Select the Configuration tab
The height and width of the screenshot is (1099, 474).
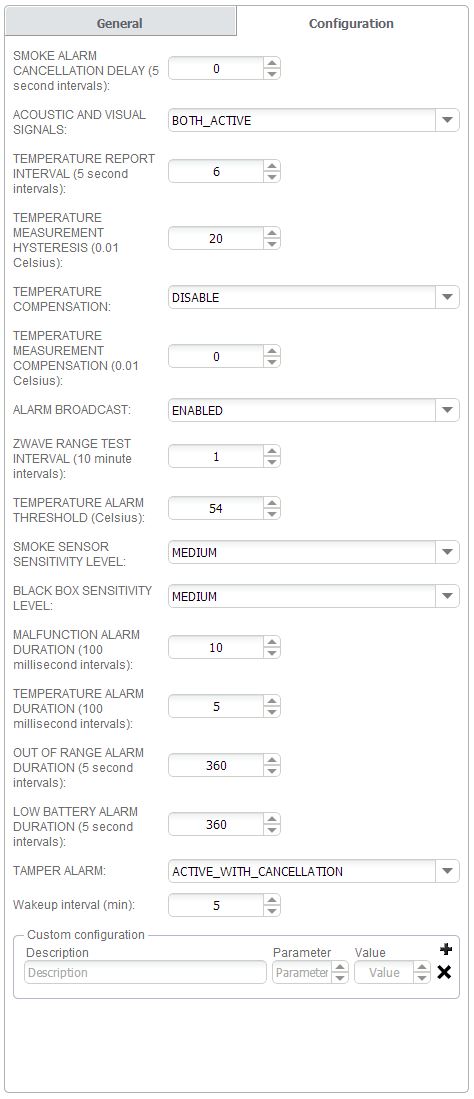351,23
